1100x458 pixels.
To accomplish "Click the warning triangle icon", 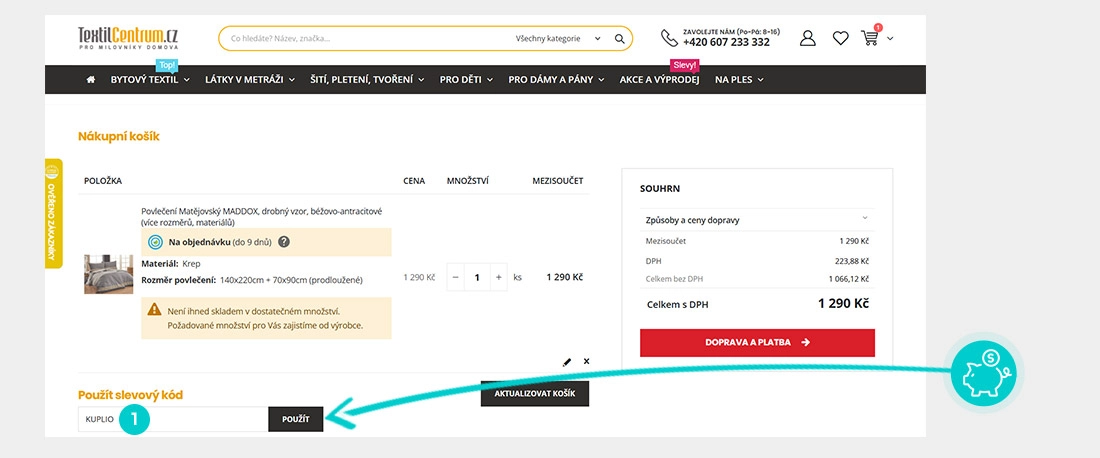I will pos(154,309).
